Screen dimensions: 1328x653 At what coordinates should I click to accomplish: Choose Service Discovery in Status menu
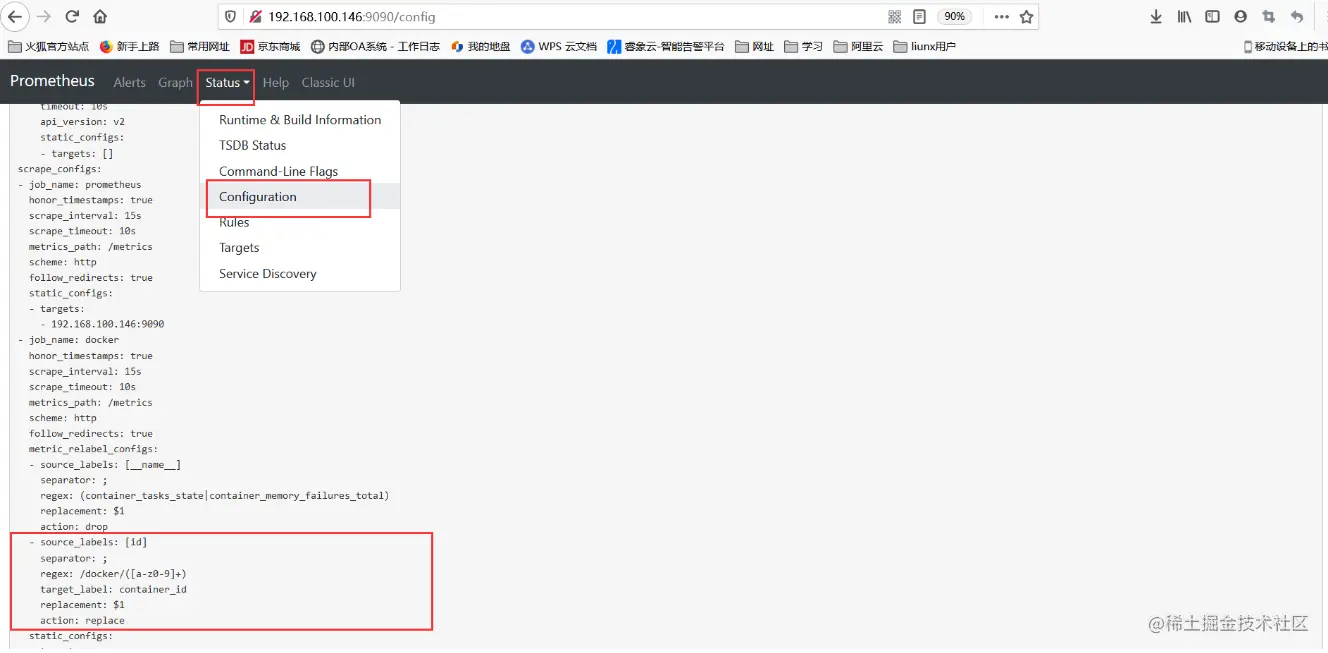[300, 274]
